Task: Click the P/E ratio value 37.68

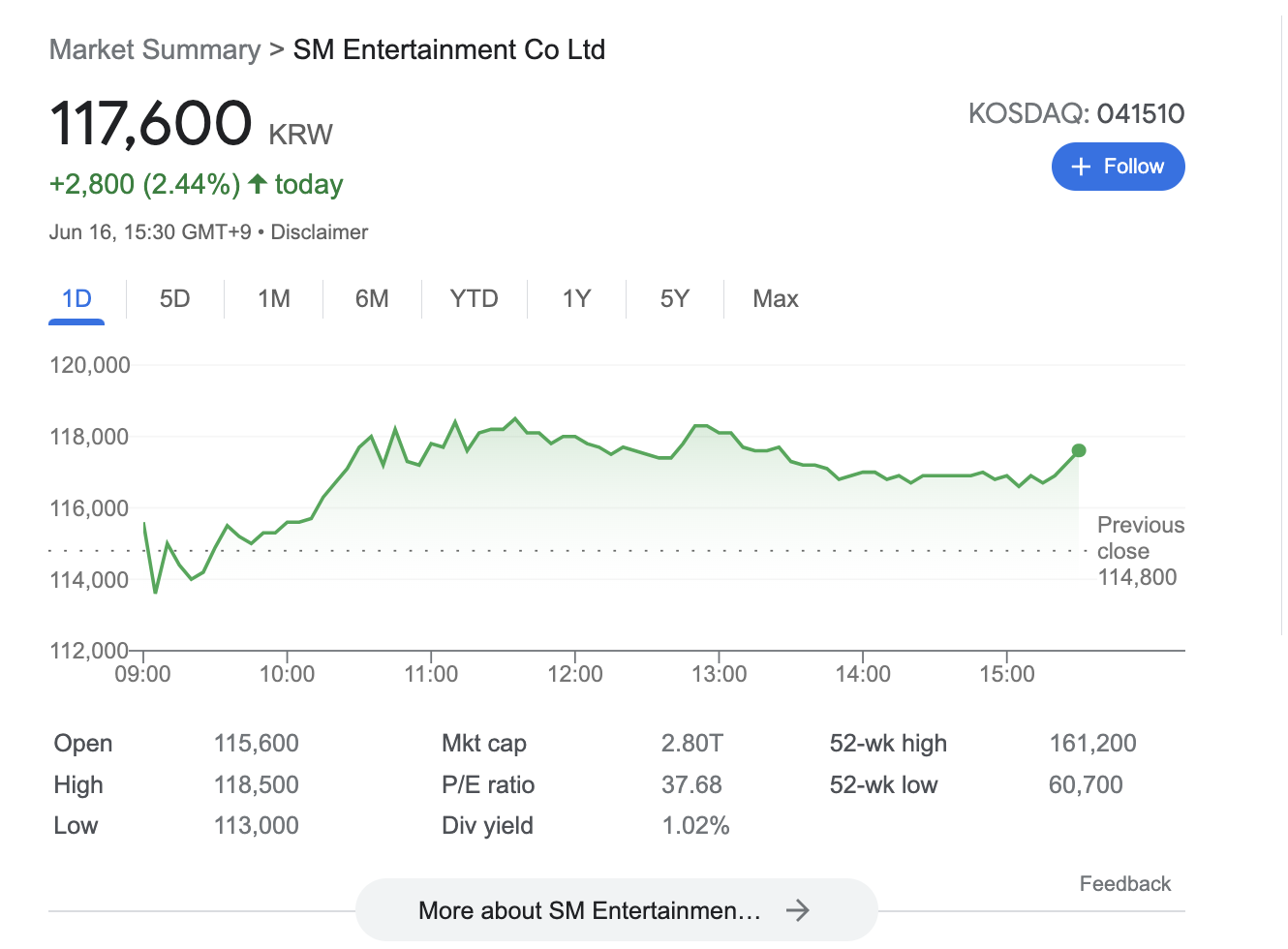Action: click(691, 784)
